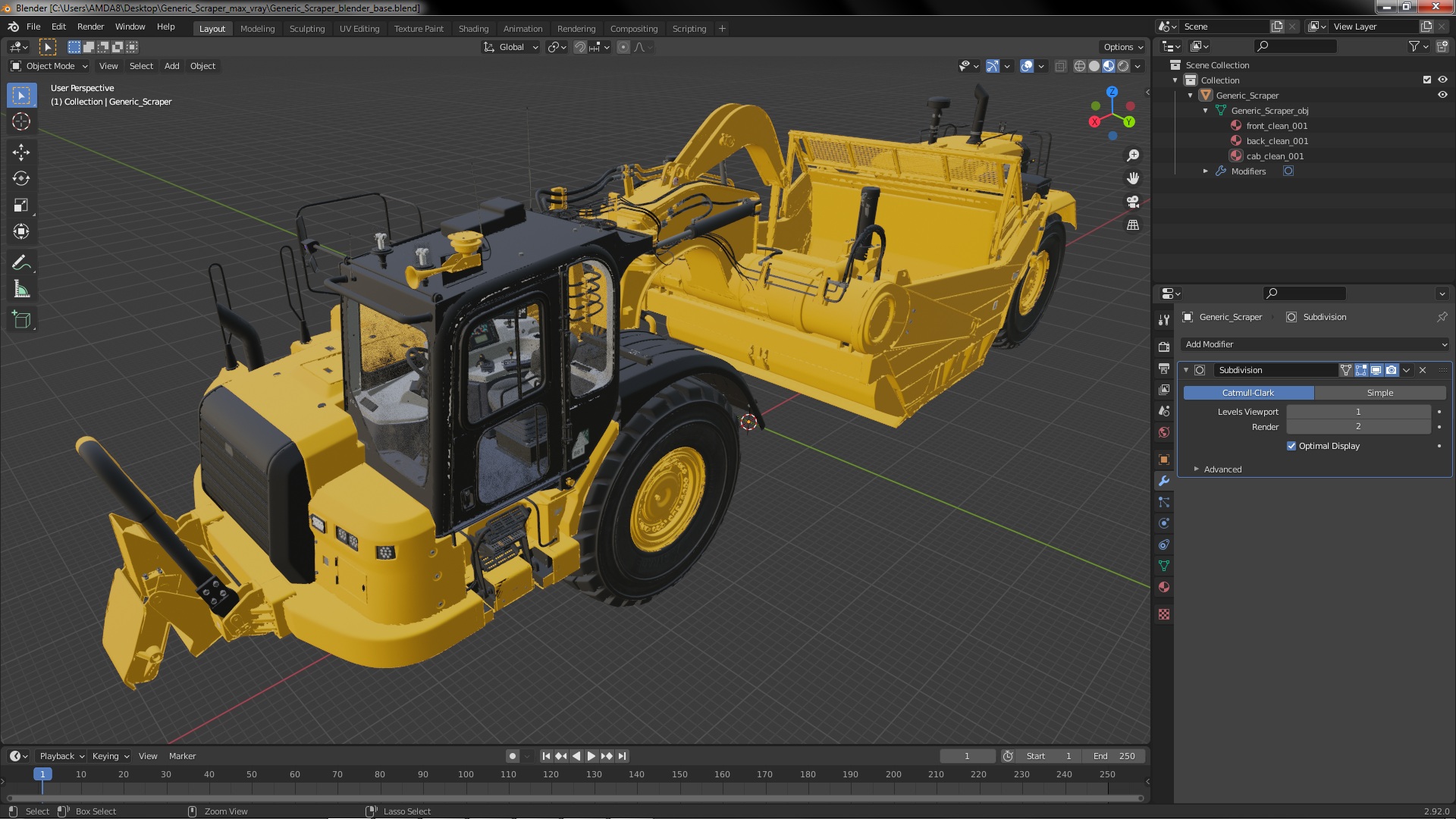1456x819 pixels.
Task: Open the Object Mode dropdown
Action: [x=49, y=66]
